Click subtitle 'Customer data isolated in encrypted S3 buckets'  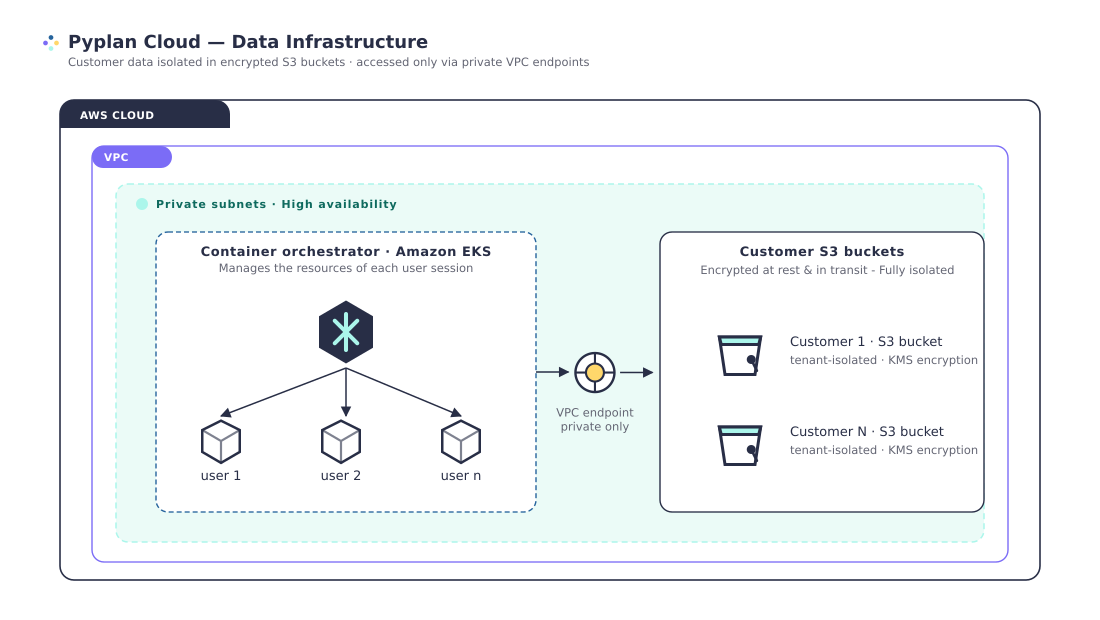click(206, 62)
